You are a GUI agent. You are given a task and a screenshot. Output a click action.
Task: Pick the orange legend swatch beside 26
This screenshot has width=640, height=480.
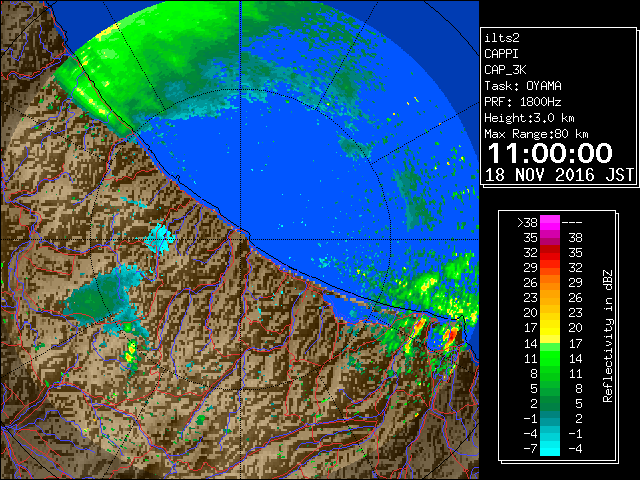tap(550, 283)
